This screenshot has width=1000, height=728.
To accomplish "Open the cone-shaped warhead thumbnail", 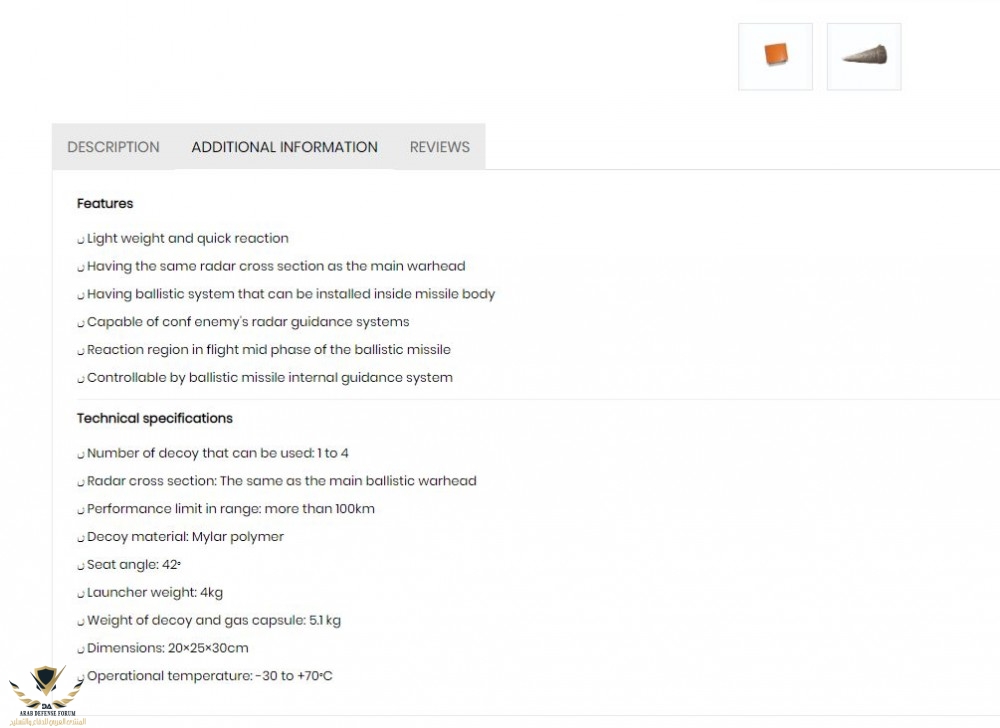I will click(x=864, y=57).
